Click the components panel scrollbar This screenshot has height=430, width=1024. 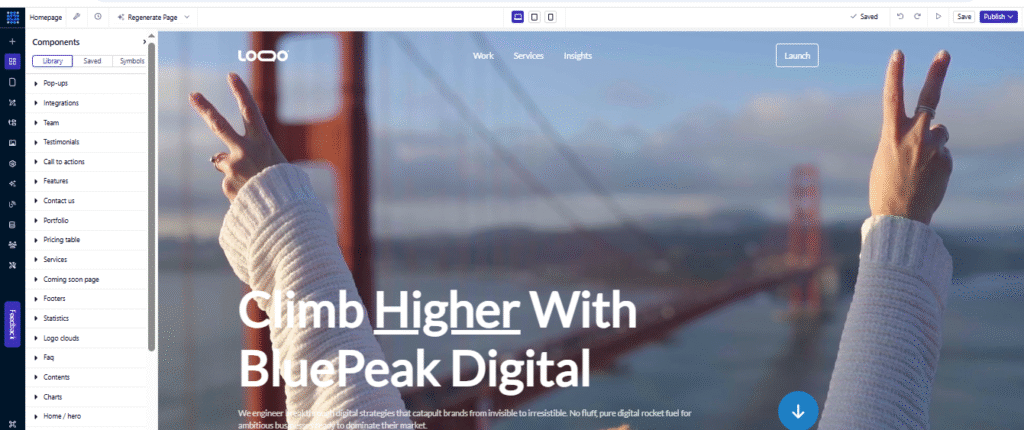[152, 196]
